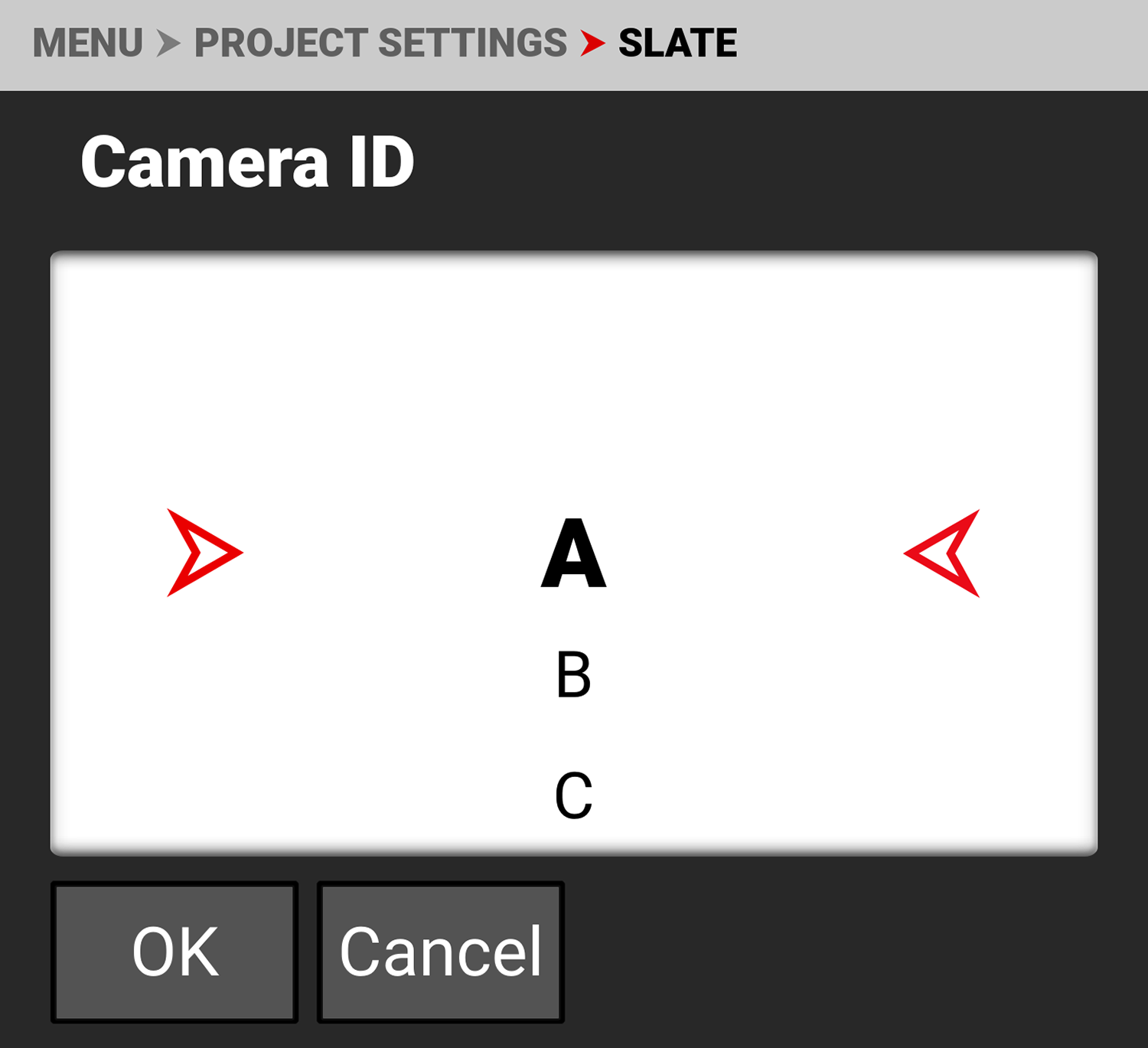Click the MENU breadcrumb
The image size is (1148, 1048).
[87, 43]
